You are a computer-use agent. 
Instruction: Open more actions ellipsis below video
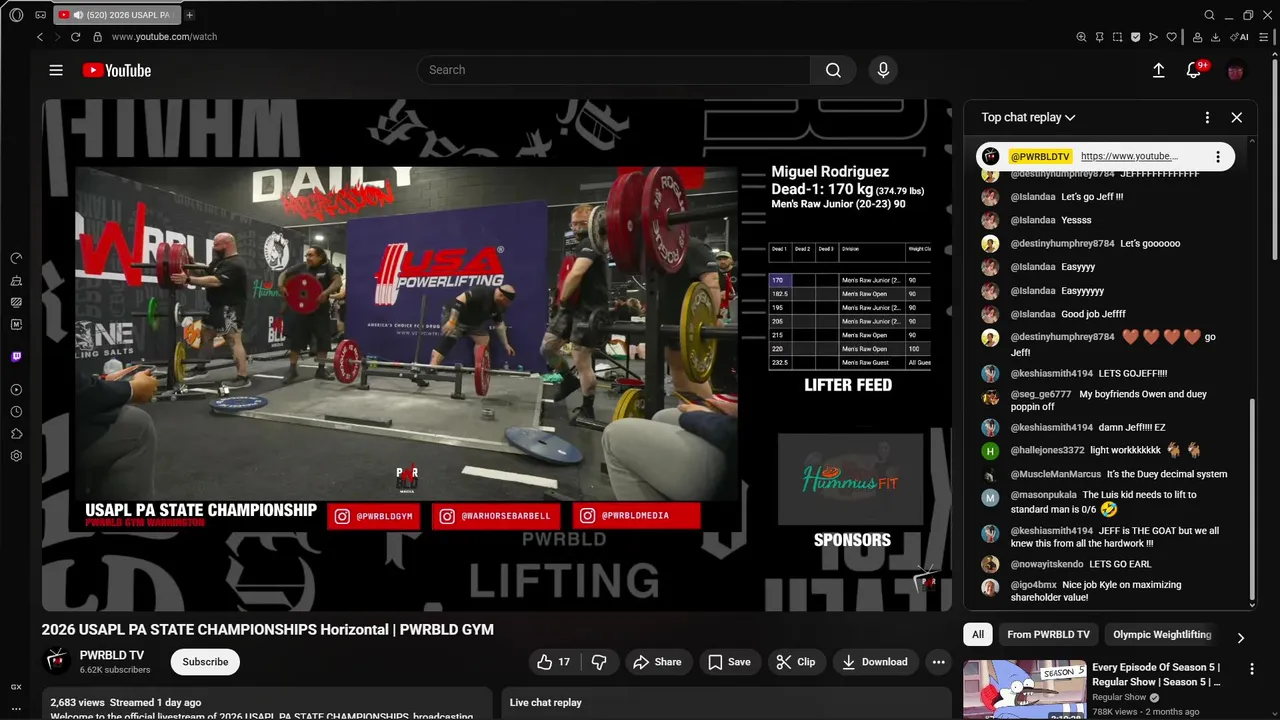(x=938, y=662)
